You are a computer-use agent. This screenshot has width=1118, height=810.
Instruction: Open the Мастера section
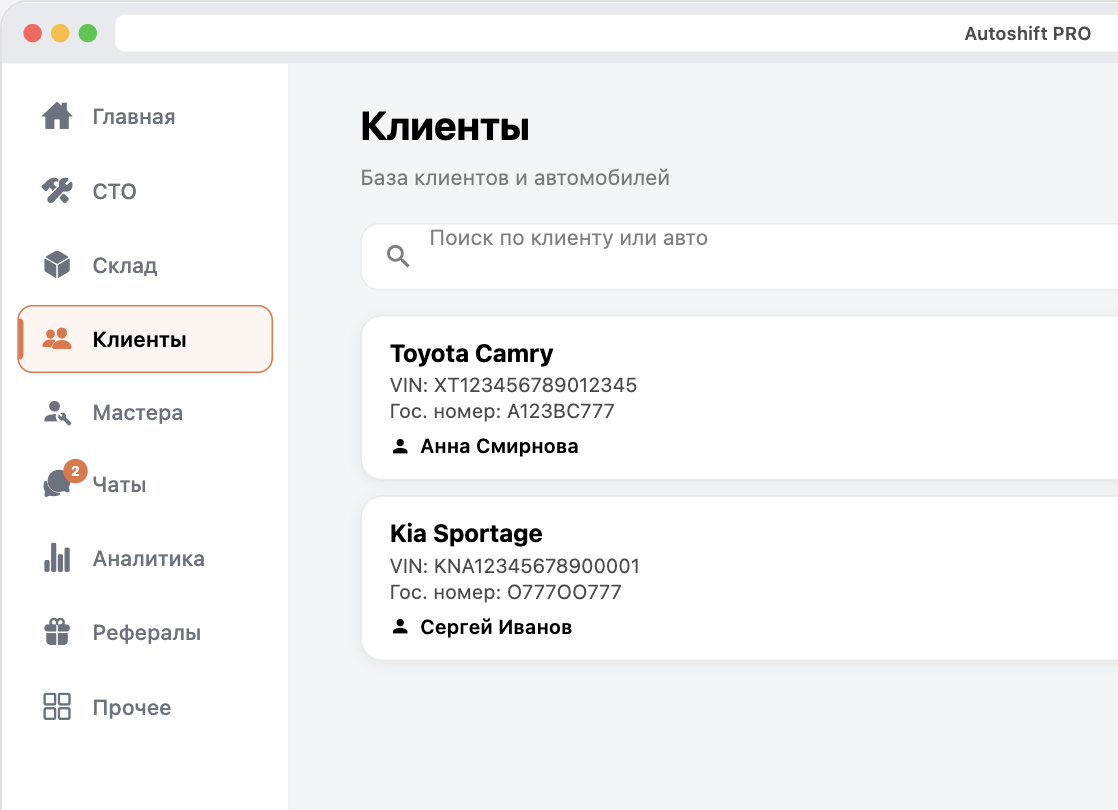[145, 412]
